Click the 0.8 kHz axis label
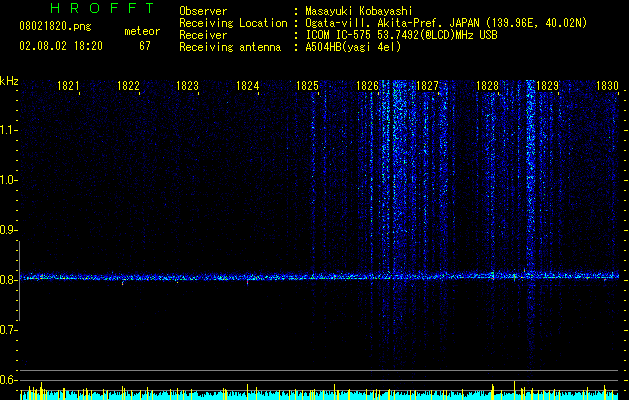The height and width of the screenshot is (400, 629). (8, 280)
